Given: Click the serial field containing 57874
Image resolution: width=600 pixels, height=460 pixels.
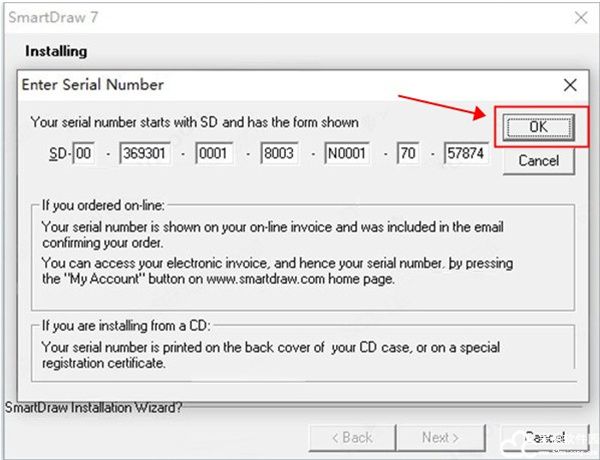Looking at the screenshot, I should point(466,153).
